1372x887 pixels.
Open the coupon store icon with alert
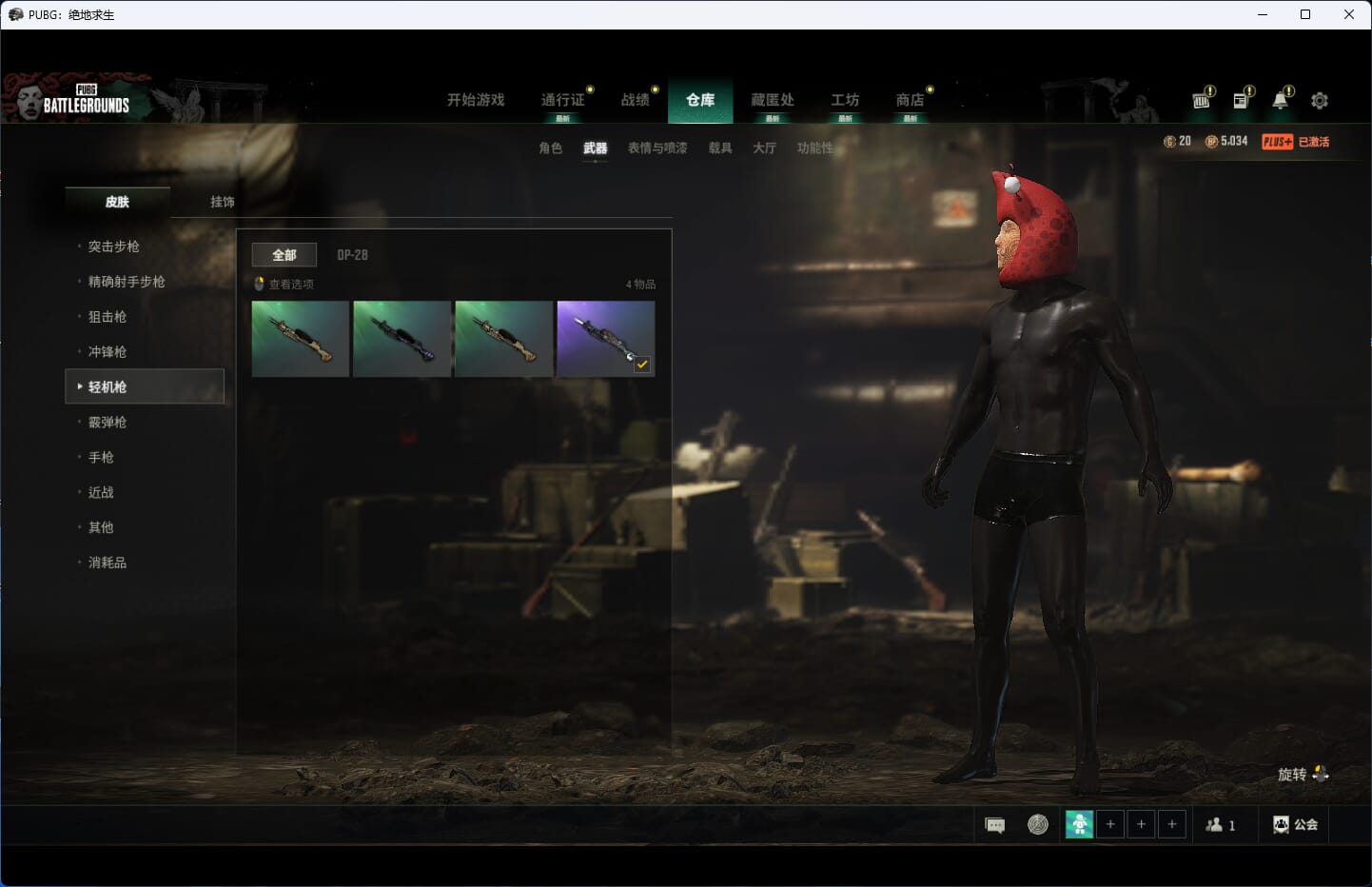(1203, 99)
